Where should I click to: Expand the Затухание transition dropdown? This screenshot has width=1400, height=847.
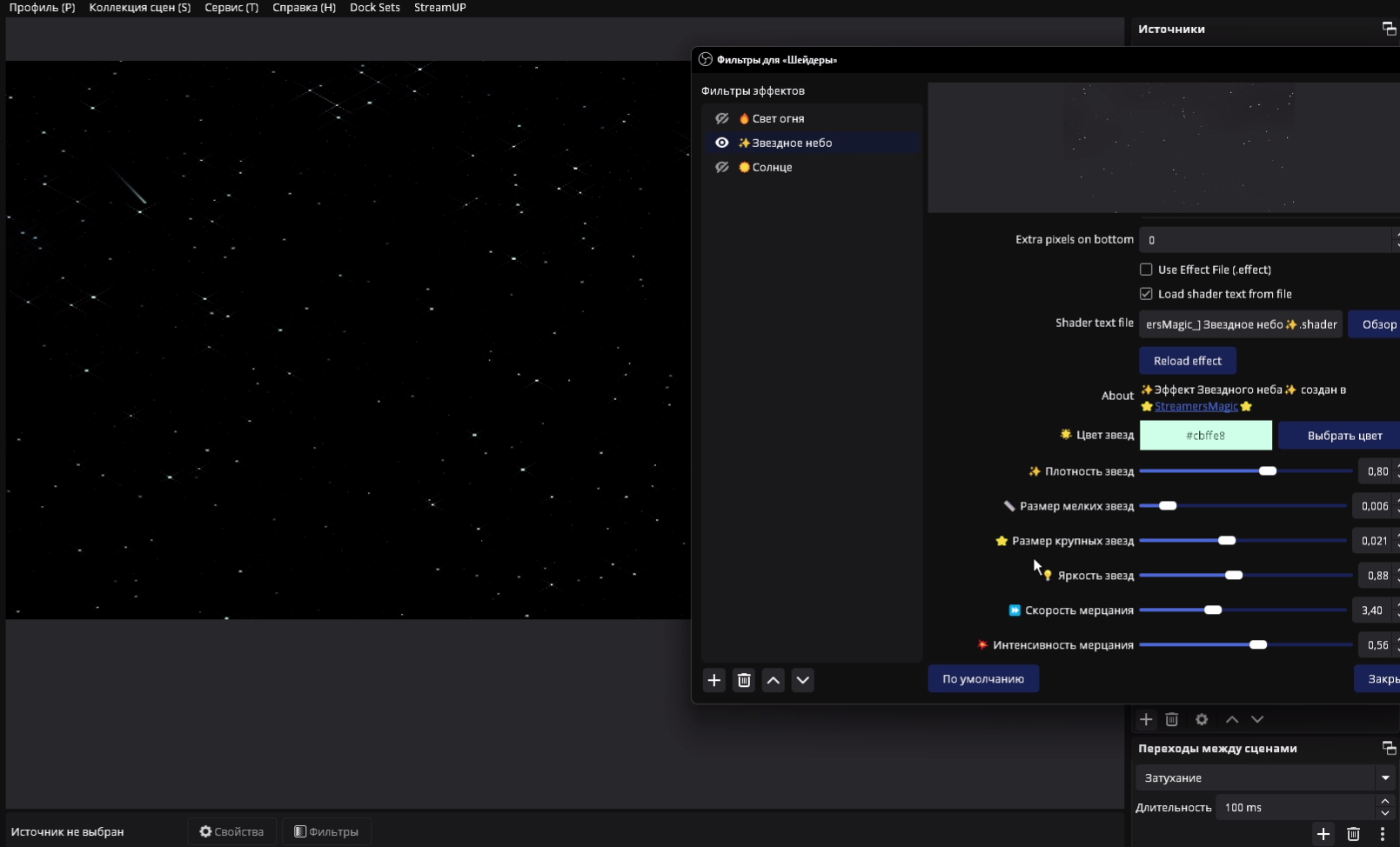(x=1385, y=777)
